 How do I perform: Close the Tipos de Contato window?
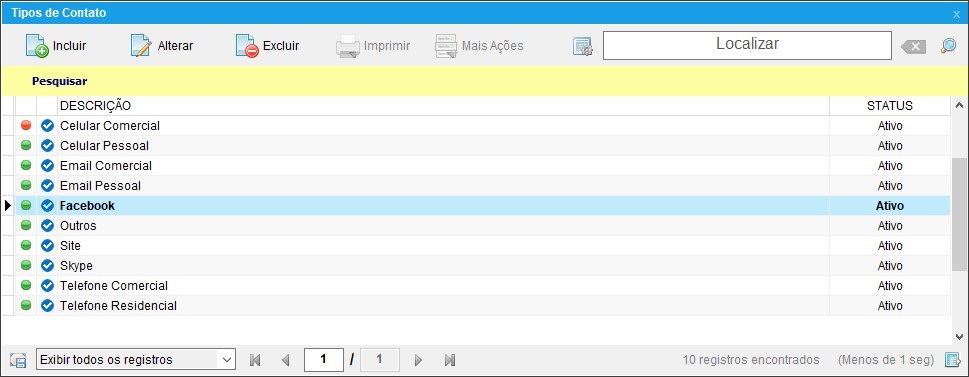click(x=957, y=14)
